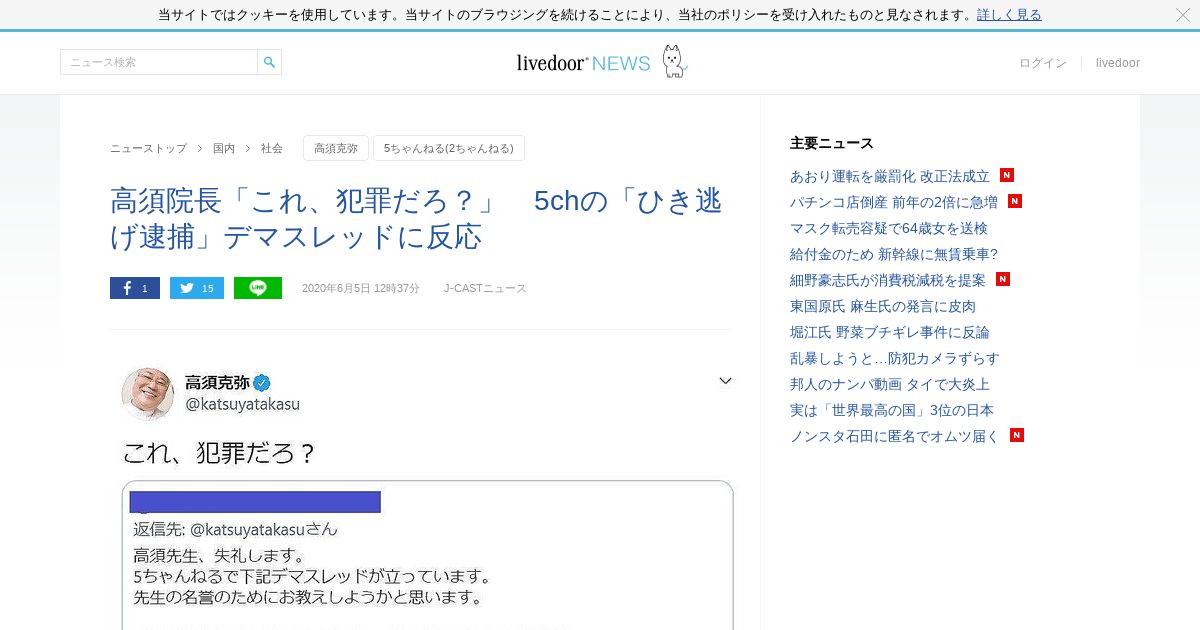Click the 返信先: @katsuyatakasuさん reply line
The width and height of the screenshot is (1200, 630).
[236, 529]
